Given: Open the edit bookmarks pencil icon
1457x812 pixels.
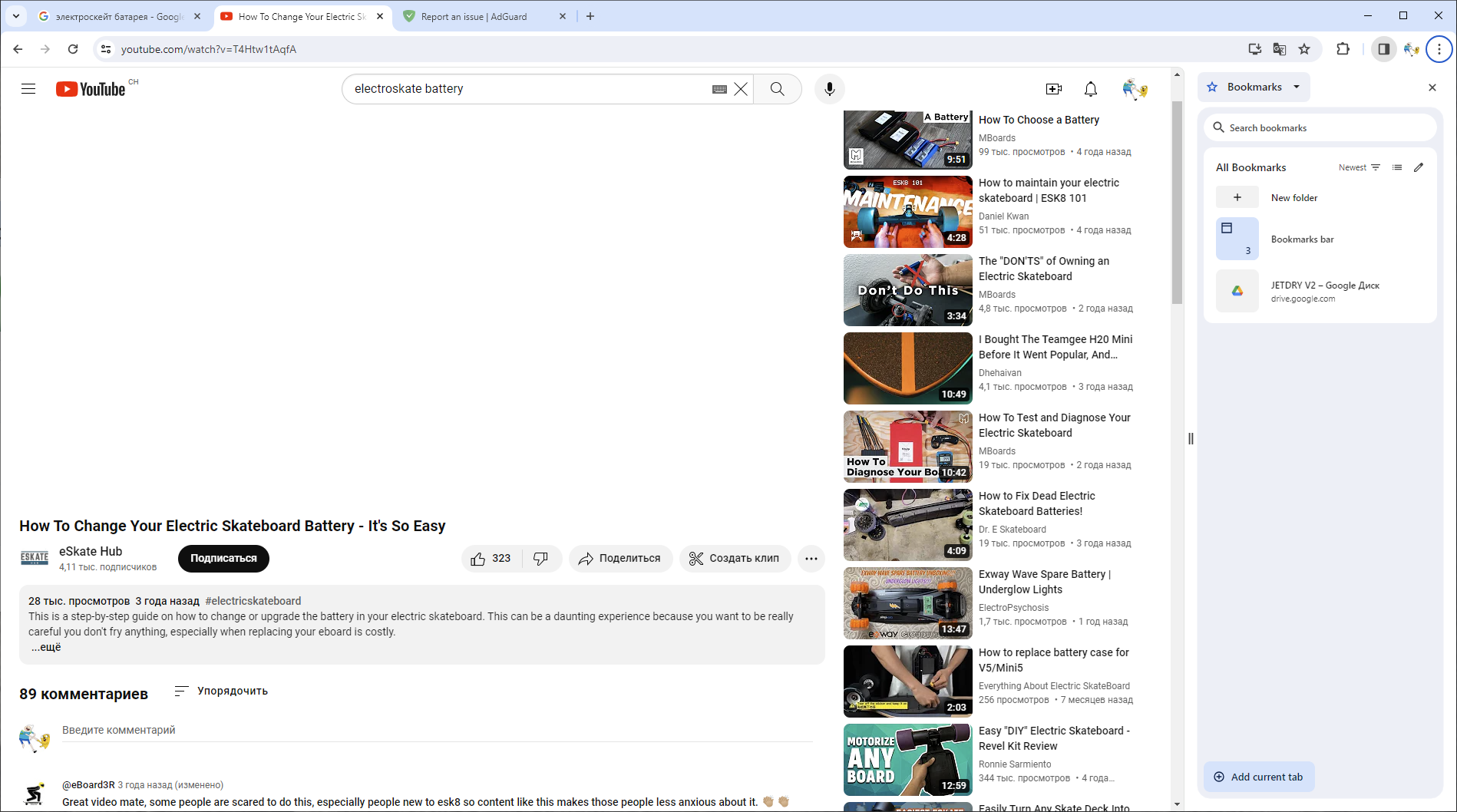Looking at the screenshot, I should [1419, 167].
